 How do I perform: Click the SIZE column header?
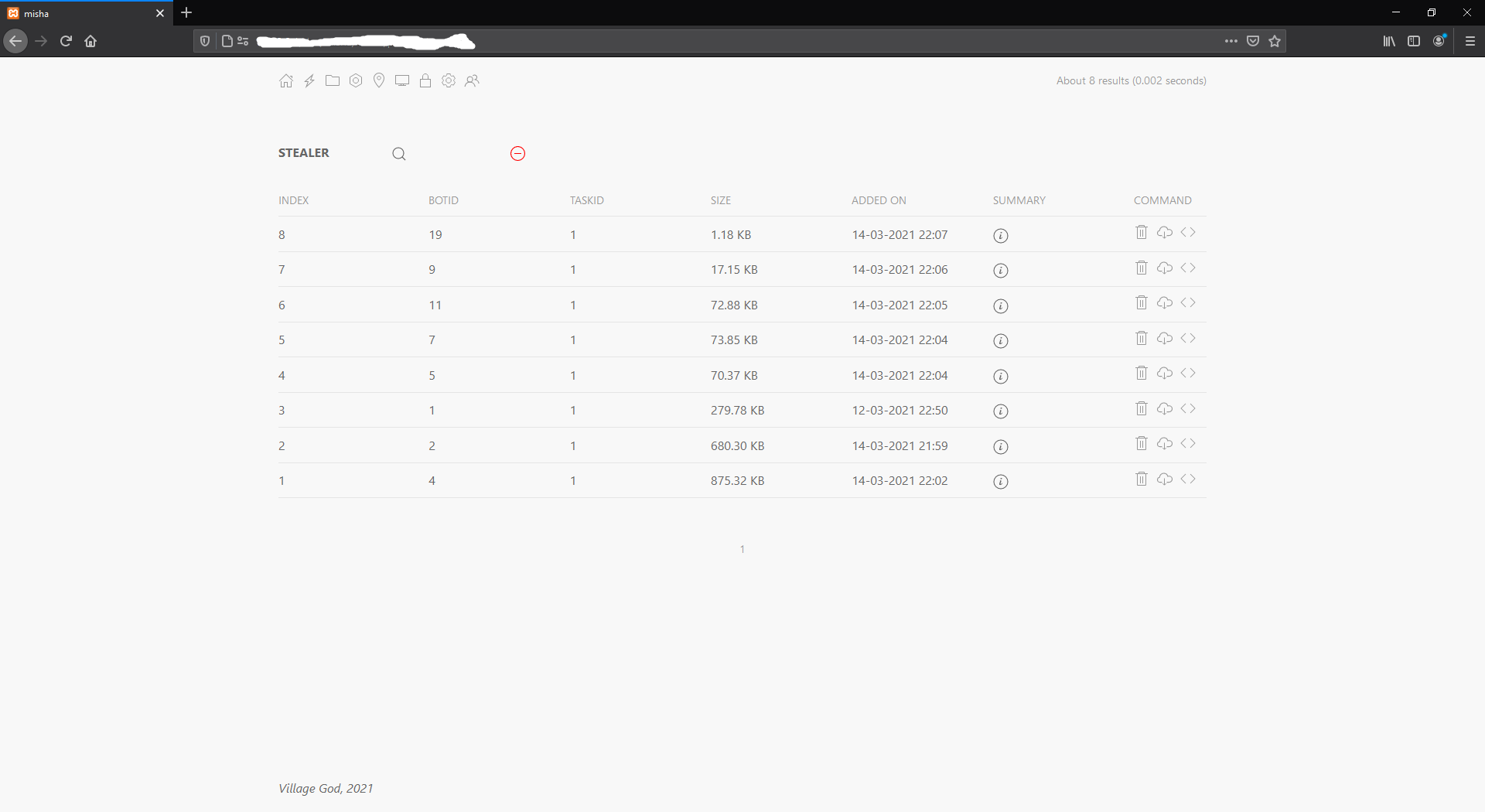click(x=721, y=200)
